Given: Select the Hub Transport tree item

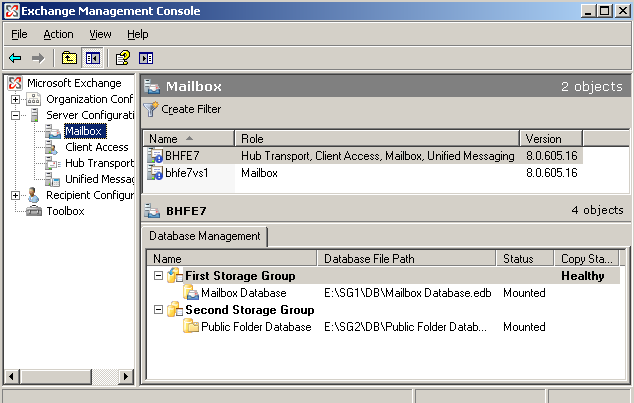Looking at the screenshot, I should [99, 163].
